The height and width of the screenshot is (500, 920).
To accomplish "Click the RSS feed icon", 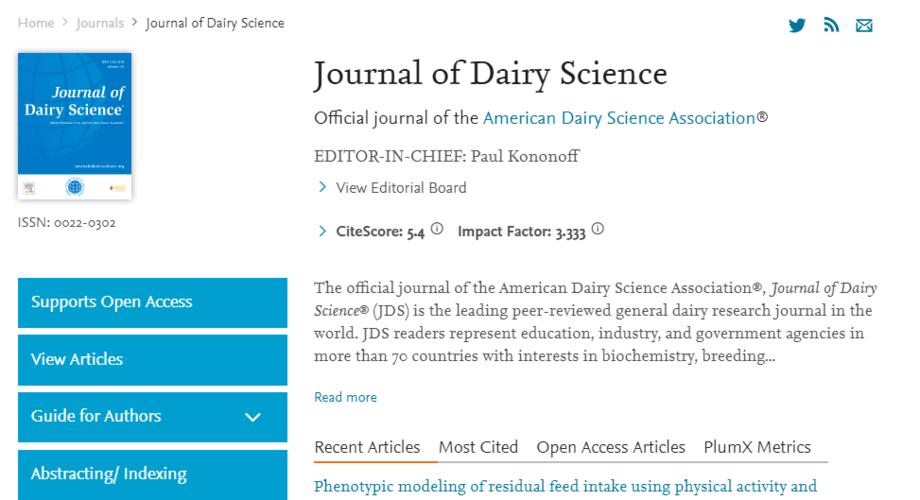I will [831, 25].
